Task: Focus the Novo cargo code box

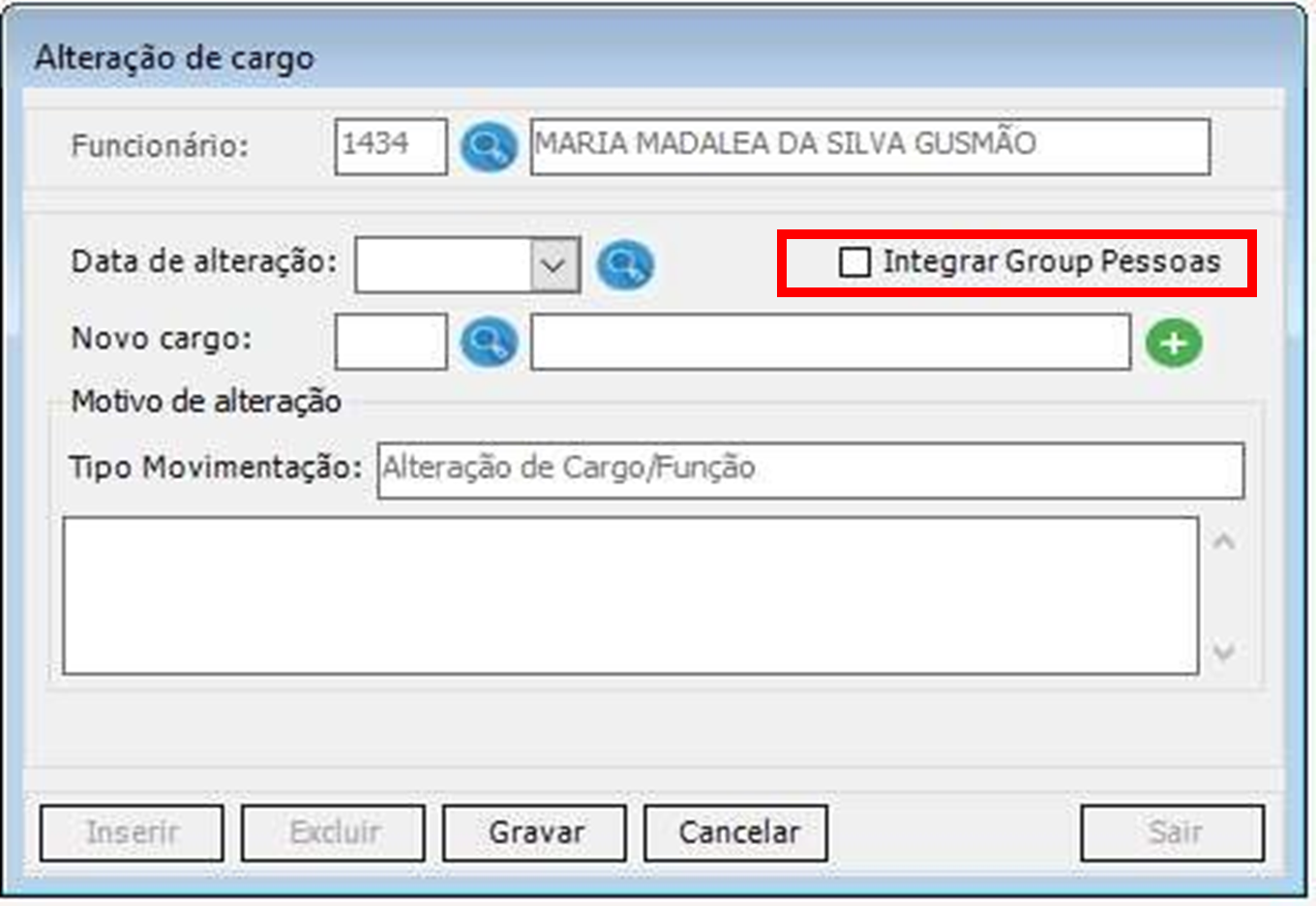Action: [x=391, y=342]
